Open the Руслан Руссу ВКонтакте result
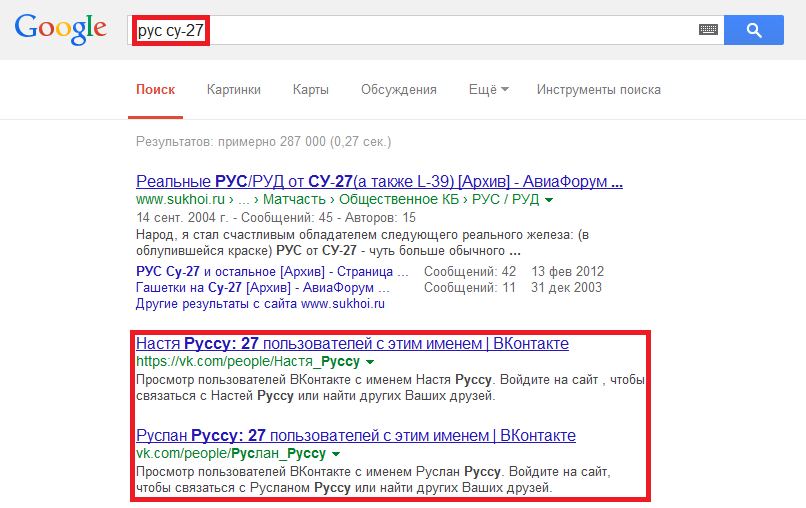Screen dimensions: 806x508 click(356, 436)
